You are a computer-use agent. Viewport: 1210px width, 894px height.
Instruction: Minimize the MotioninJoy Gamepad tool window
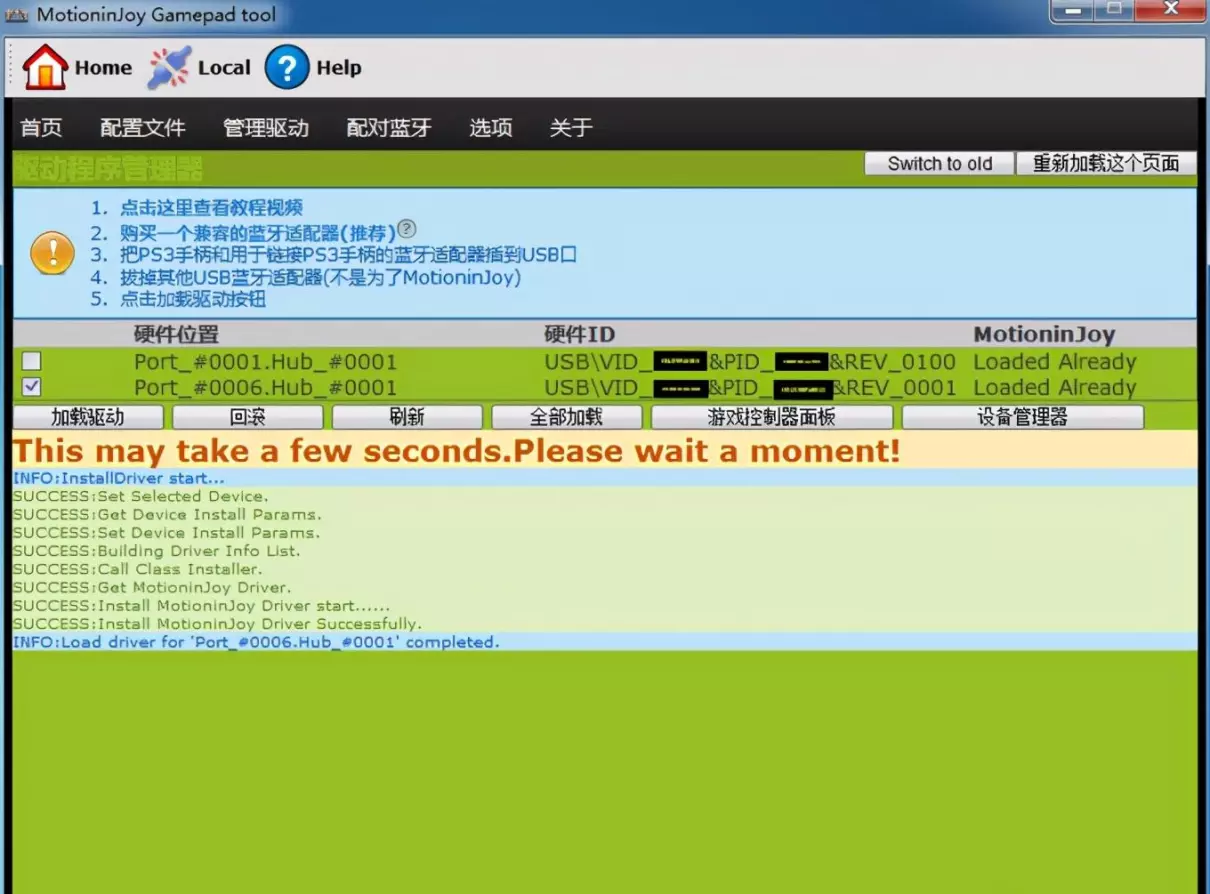pos(1071,10)
